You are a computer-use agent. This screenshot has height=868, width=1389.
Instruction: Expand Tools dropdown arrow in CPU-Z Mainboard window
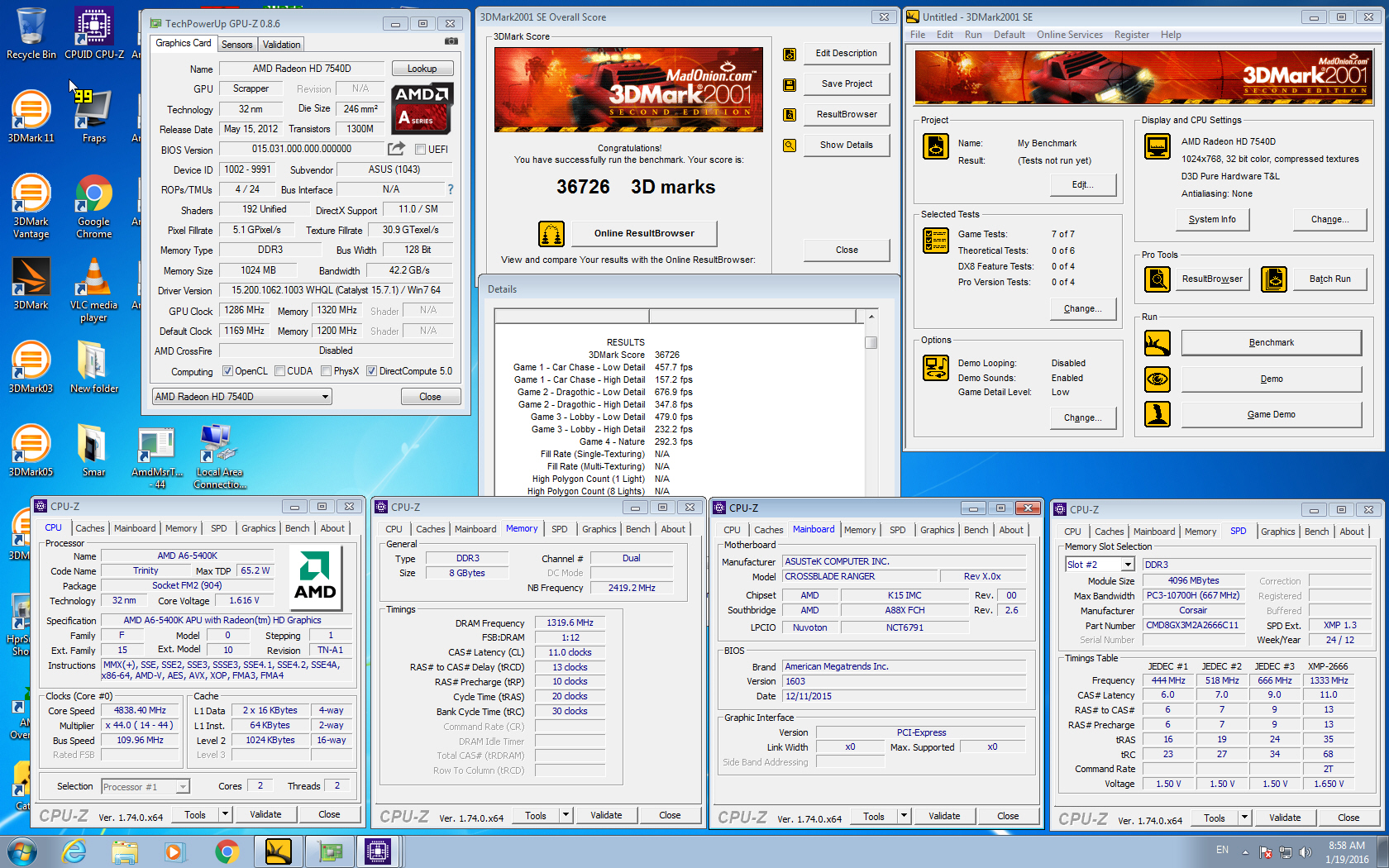pyautogui.click(x=904, y=816)
